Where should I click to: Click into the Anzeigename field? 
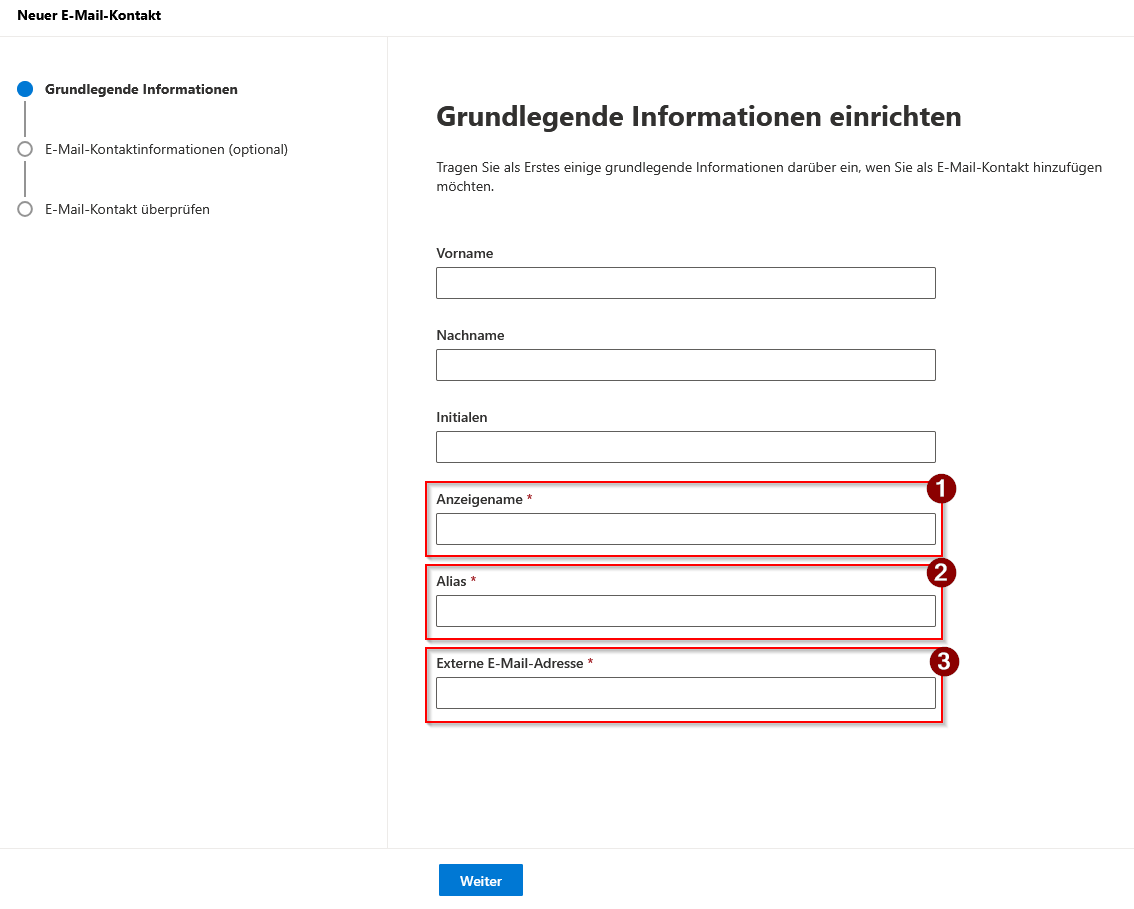tap(685, 529)
